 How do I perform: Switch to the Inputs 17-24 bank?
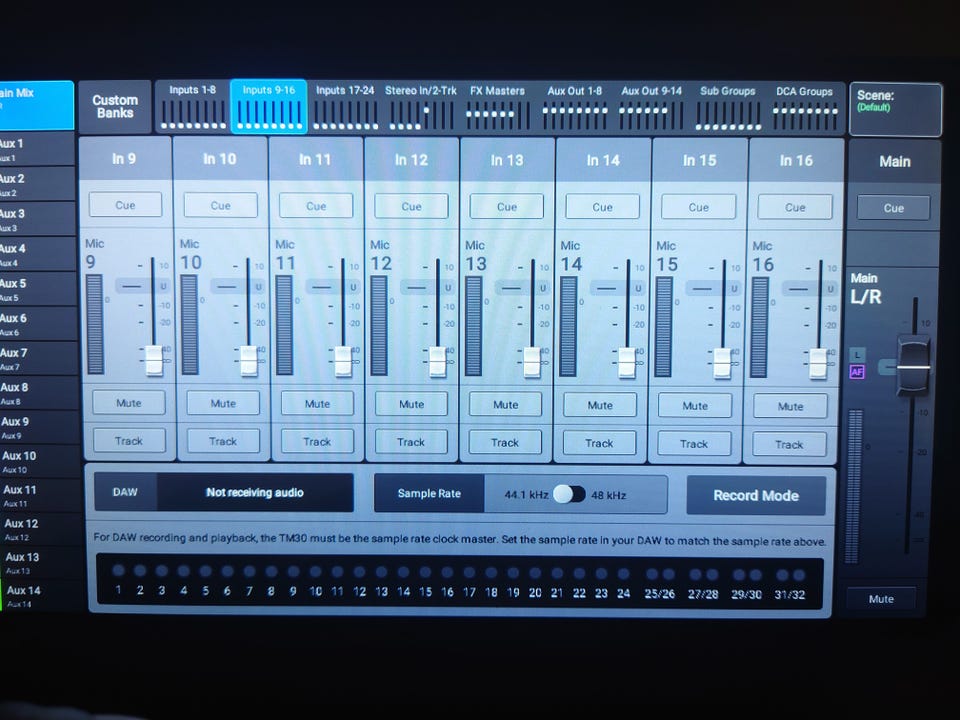pyautogui.click(x=345, y=107)
